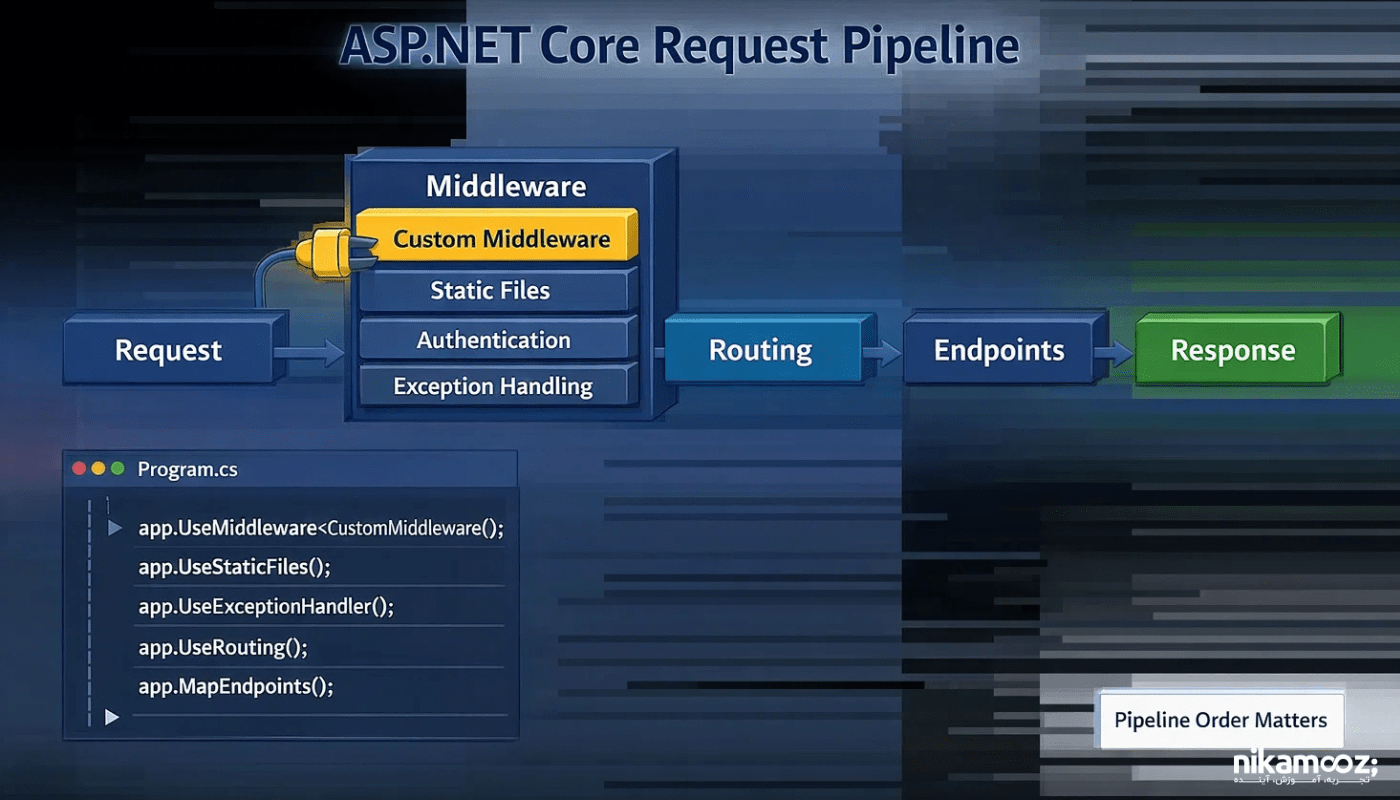Click the Pipeline Order Matters label

coord(1220,720)
